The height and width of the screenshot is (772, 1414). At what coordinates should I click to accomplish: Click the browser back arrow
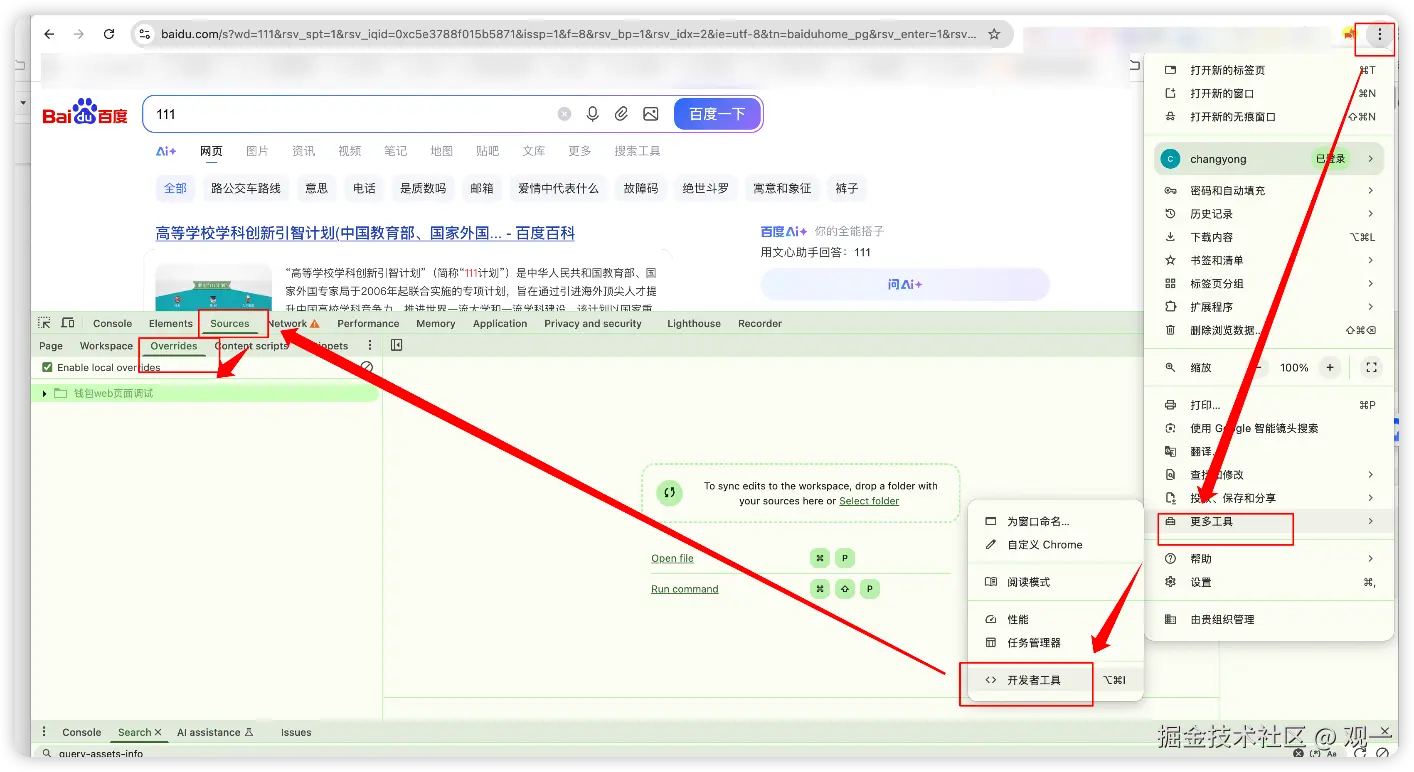(49, 34)
